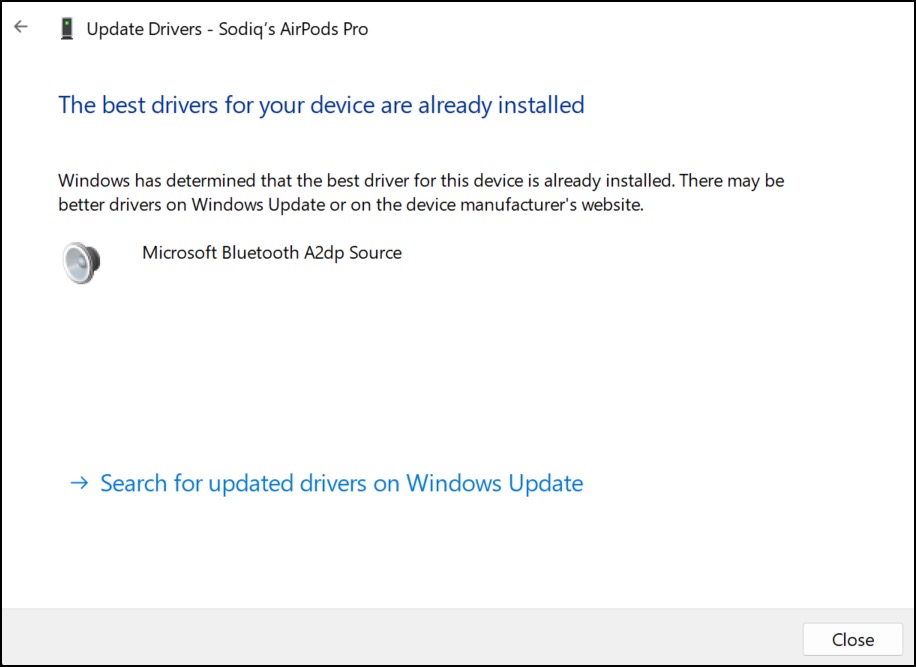Click the words "Windows Update" in the blue link

coord(494,484)
